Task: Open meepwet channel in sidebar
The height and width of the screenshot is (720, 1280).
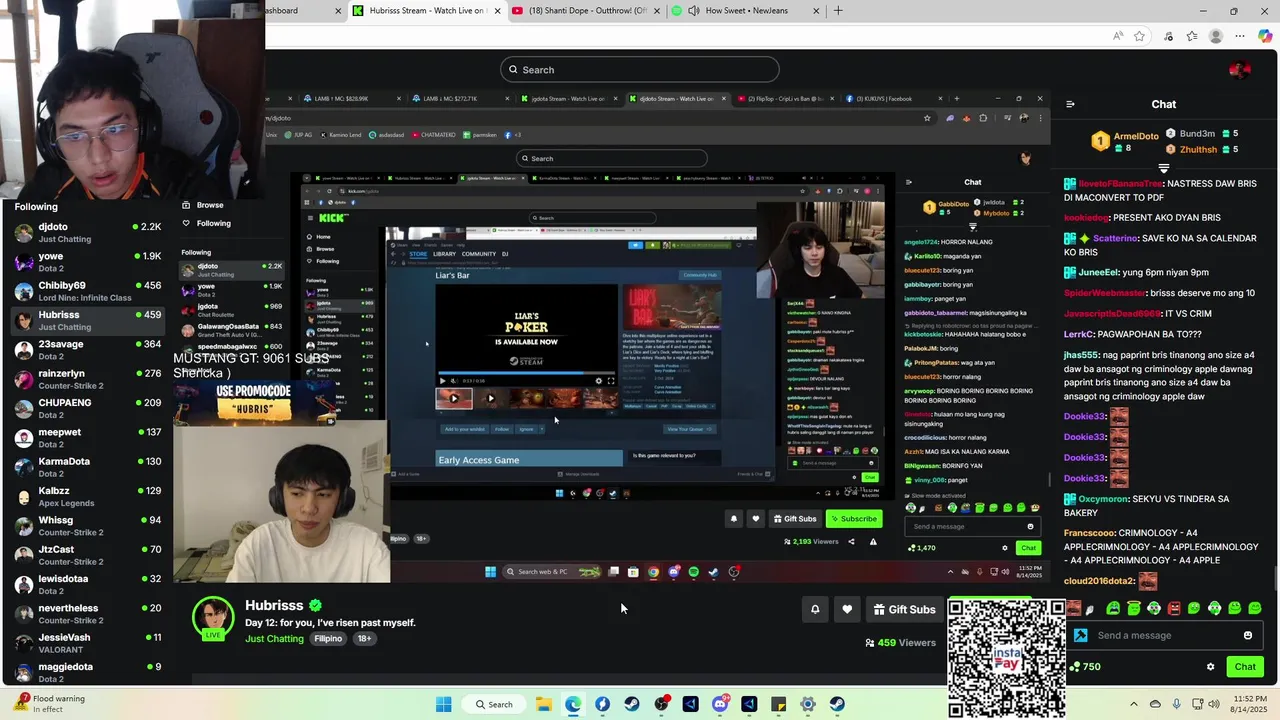Action: click(x=86, y=438)
